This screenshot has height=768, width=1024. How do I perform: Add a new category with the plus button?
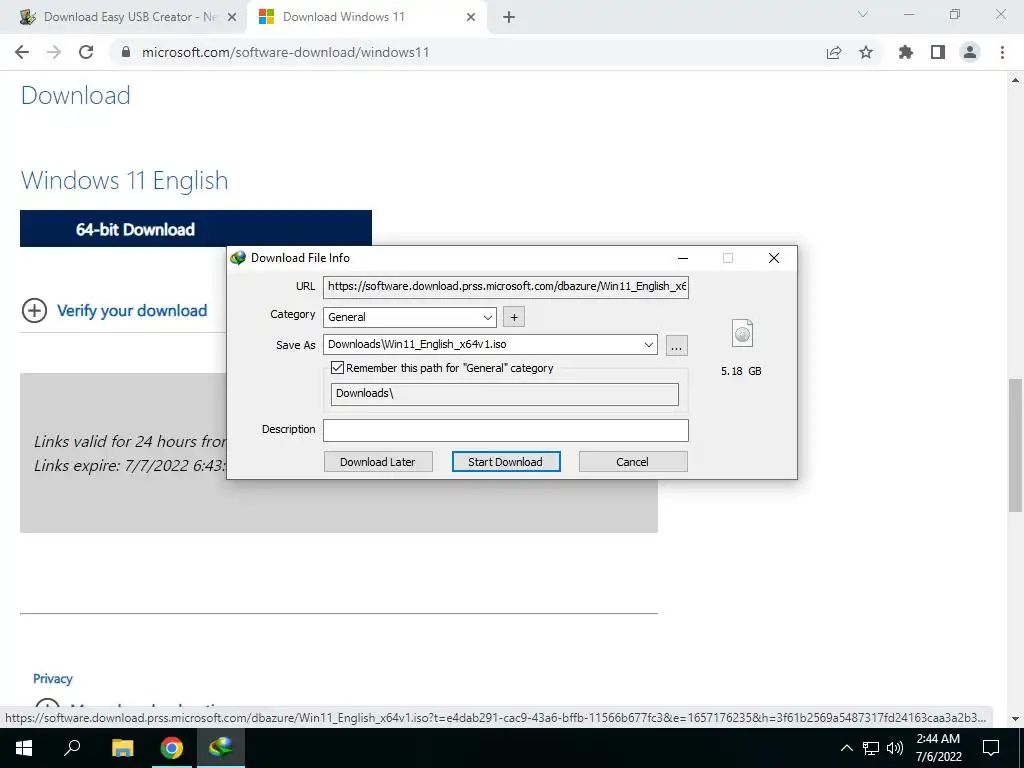point(514,317)
